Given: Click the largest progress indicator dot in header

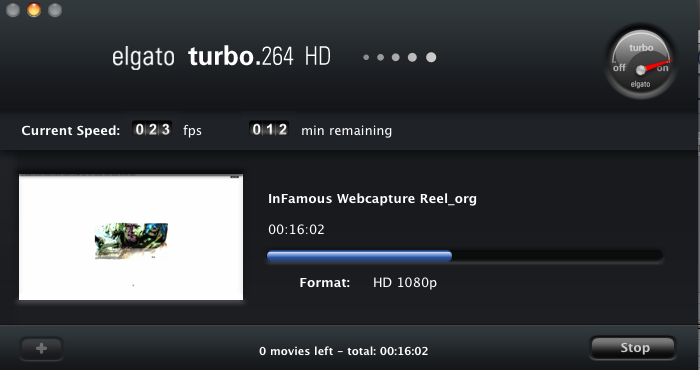Looking at the screenshot, I should tap(431, 57).
